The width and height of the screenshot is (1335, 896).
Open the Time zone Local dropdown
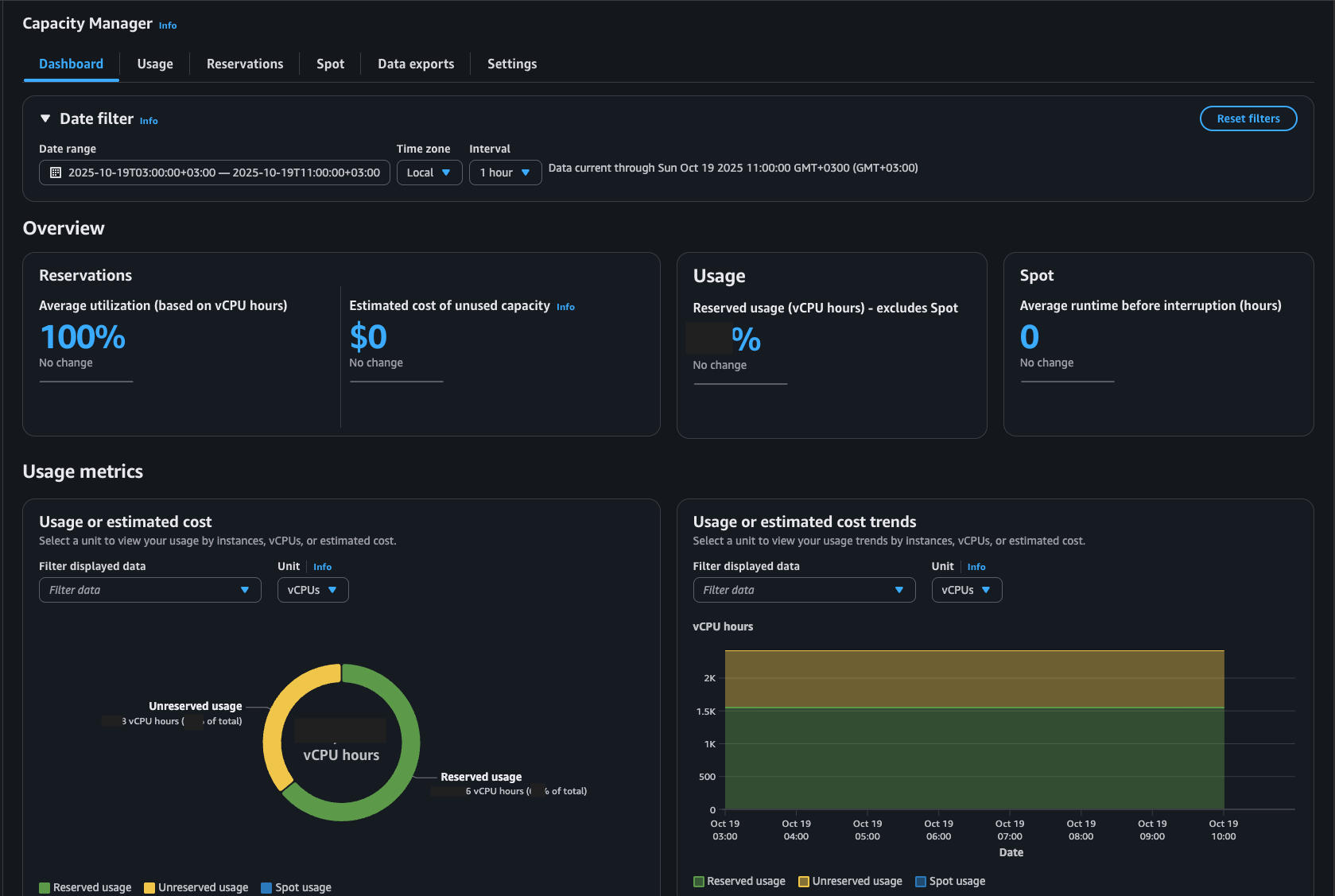click(429, 173)
